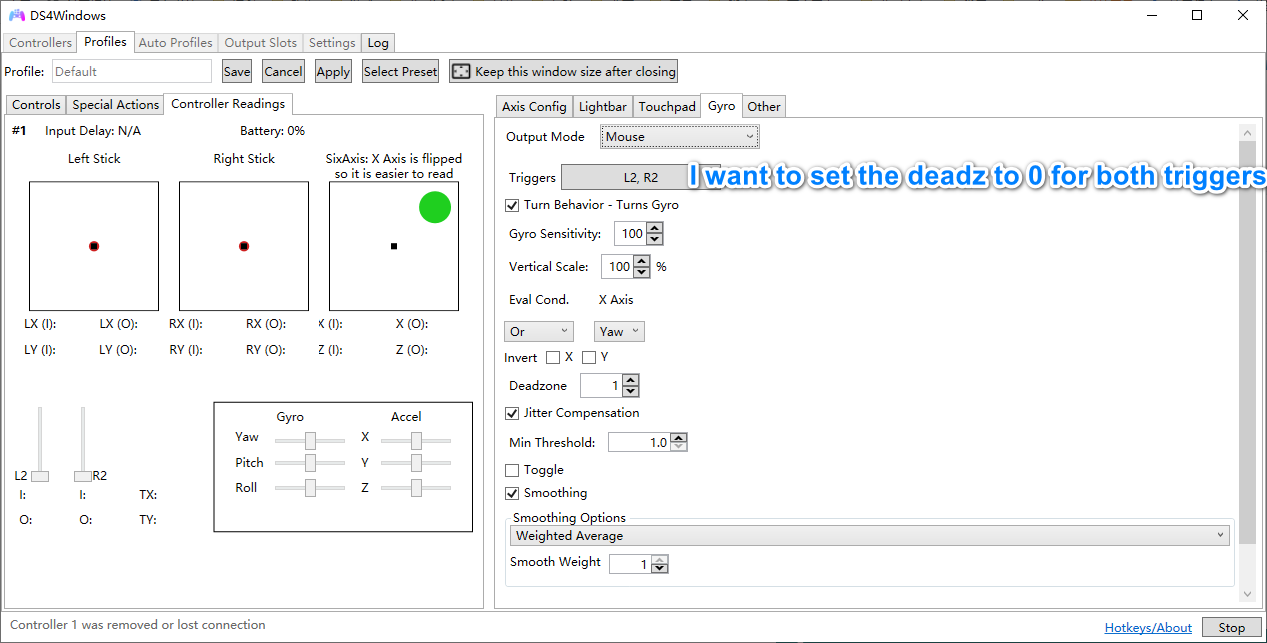Select the Controller Readings sub-tab
1267x643 pixels.
(228, 104)
